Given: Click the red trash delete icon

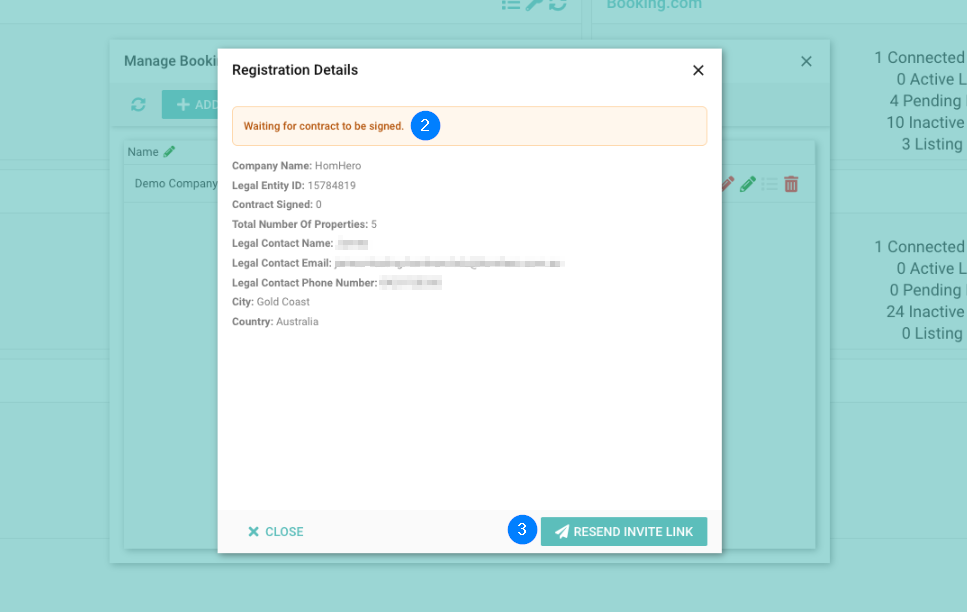Looking at the screenshot, I should tap(791, 184).
